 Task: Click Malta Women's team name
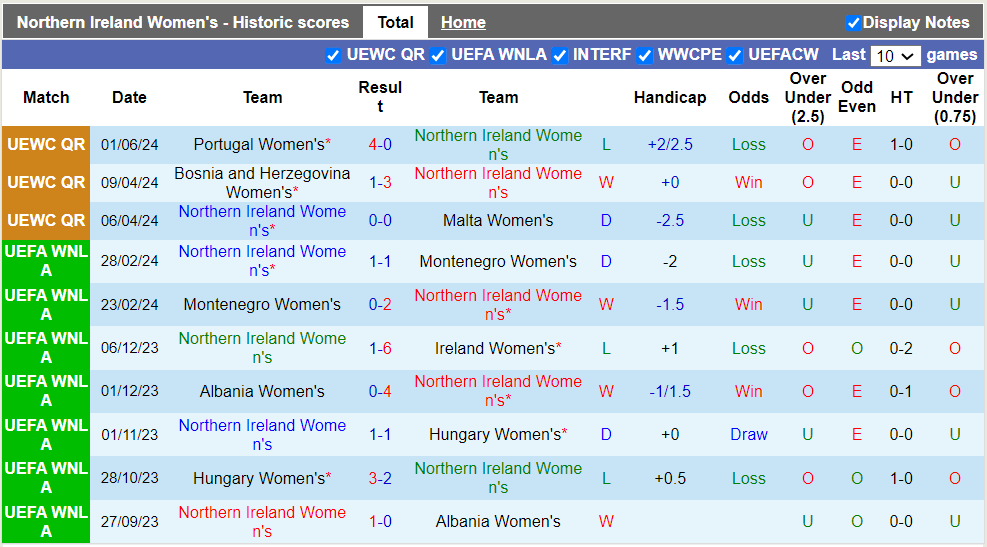[x=498, y=221]
